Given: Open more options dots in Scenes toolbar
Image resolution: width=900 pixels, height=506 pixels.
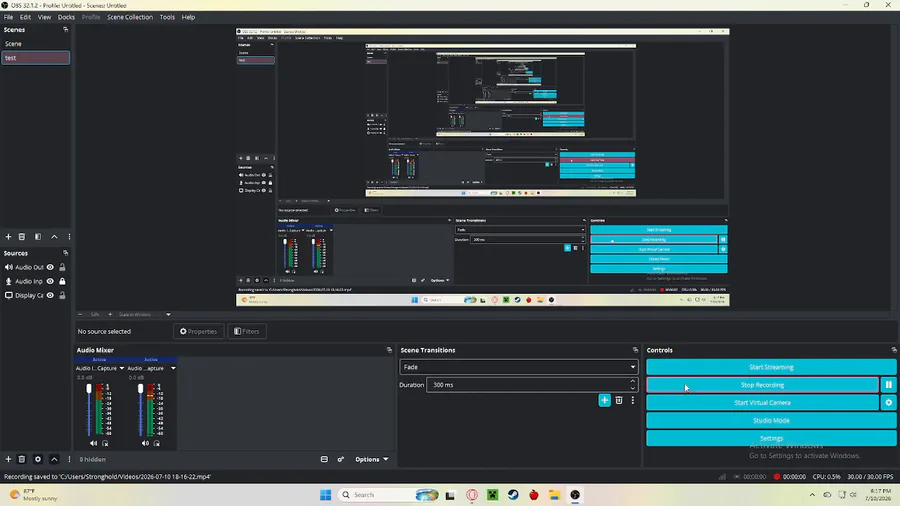Looking at the screenshot, I should (x=69, y=236).
